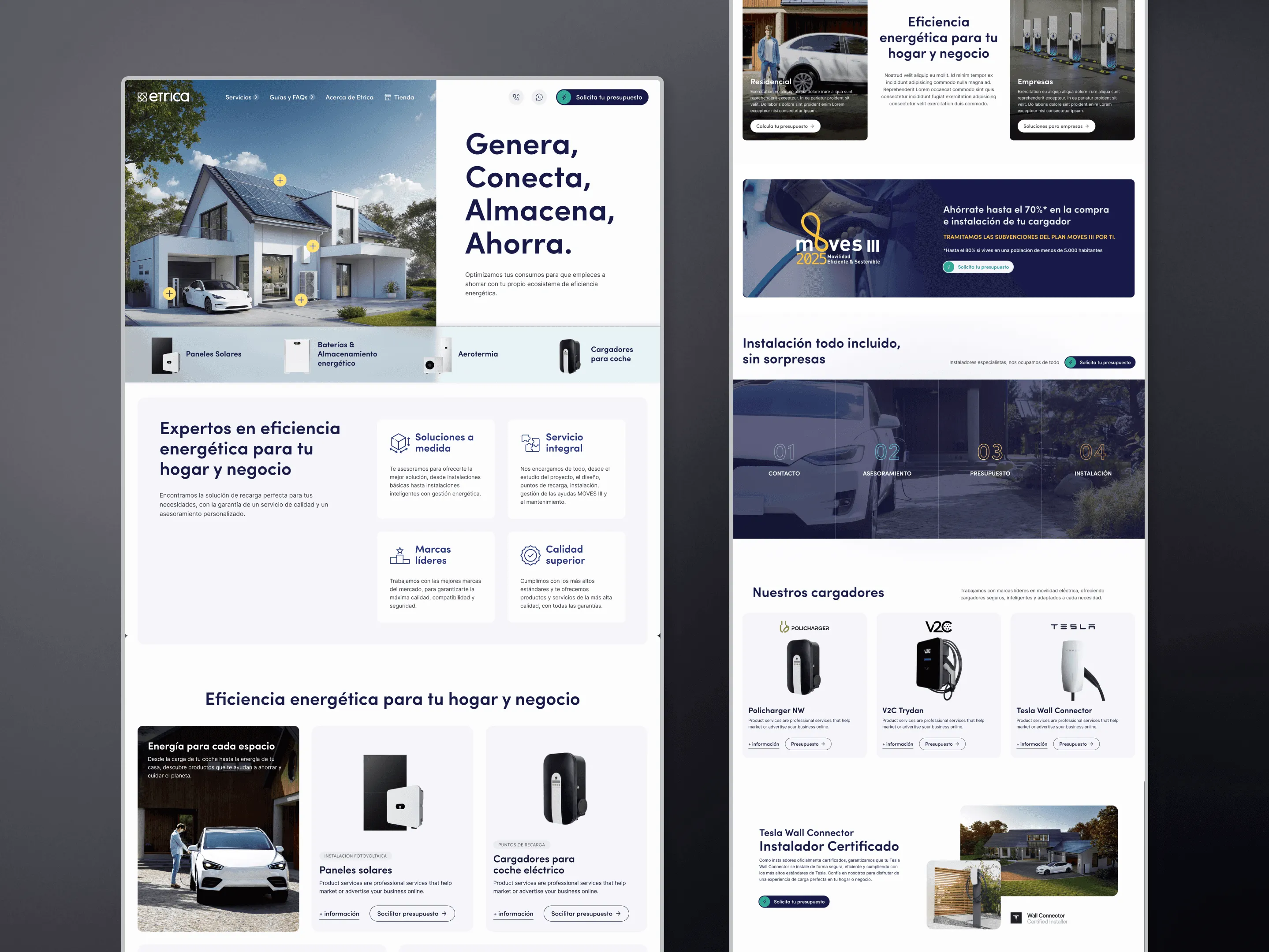The height and width of the screenshot is (952, 1269).
Task: Click header Solicita tu presupuesto button
Action: (x=602, y=97)
